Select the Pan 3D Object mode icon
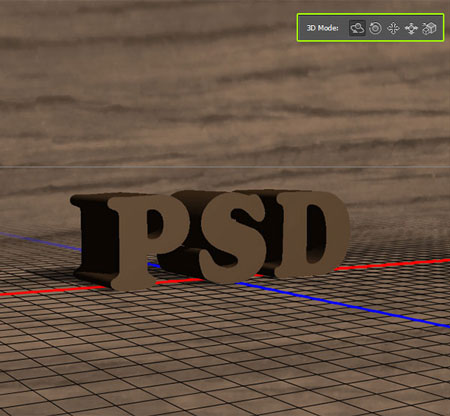The height and width of the screenshot is (416, 450). pyautogui.click(x=393, y=28)
